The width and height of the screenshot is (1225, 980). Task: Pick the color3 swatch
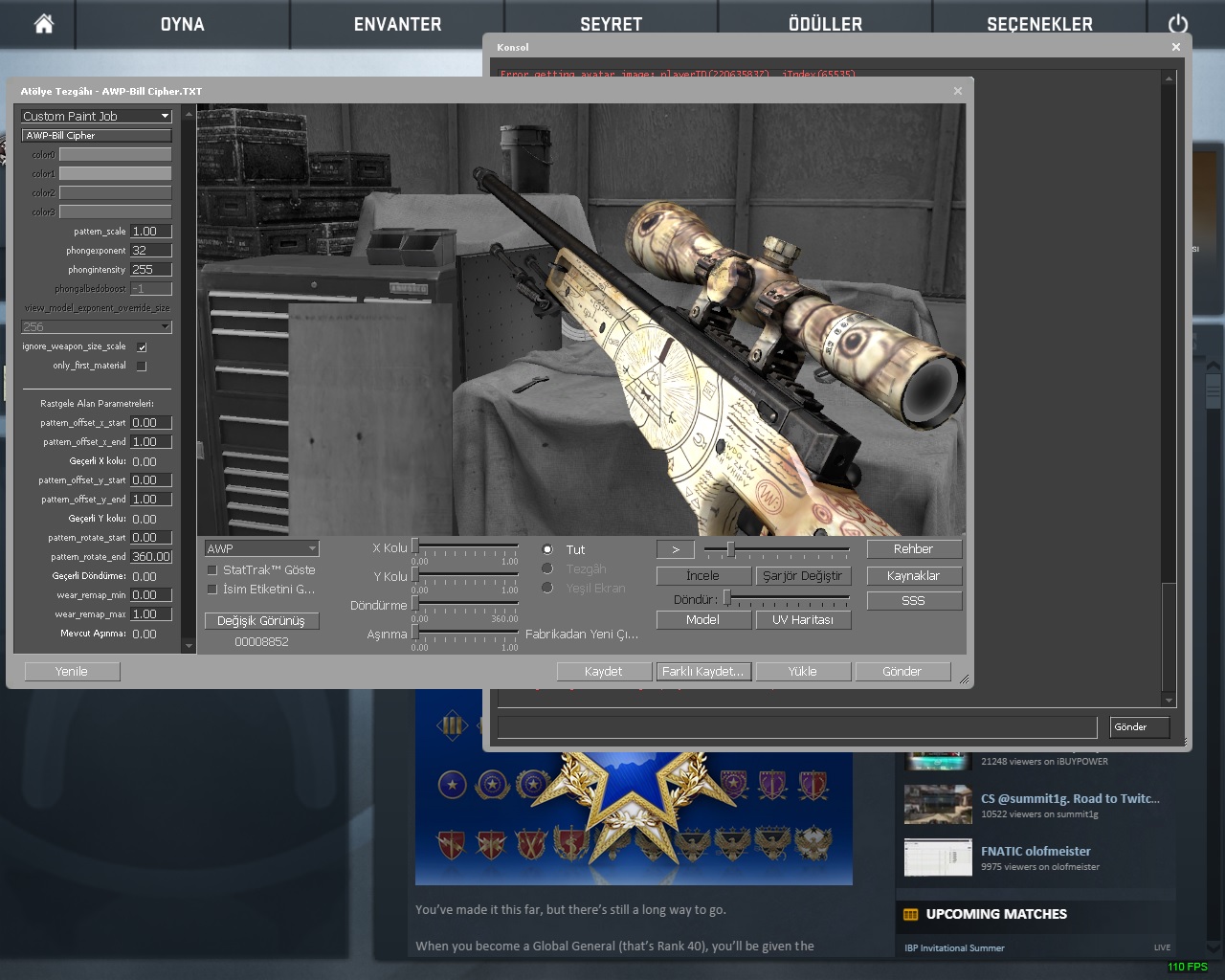[x=115, y=212]
